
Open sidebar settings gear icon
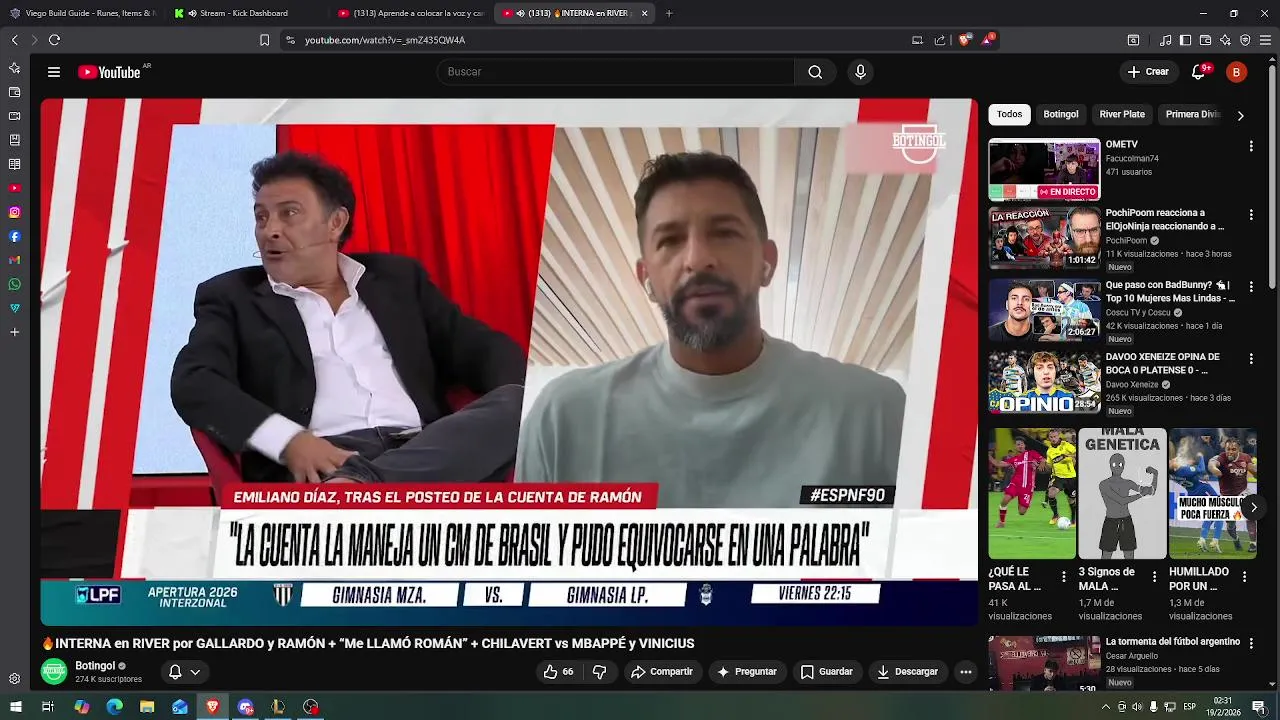click(x=14, y=679)
